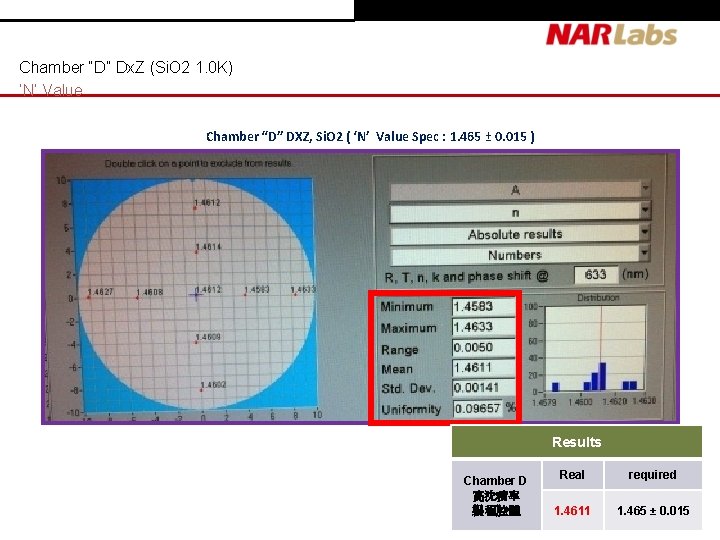Click the Uniformity field 0.09657
720x540 pixels.
pyautogui.click(x=478, y=408)
